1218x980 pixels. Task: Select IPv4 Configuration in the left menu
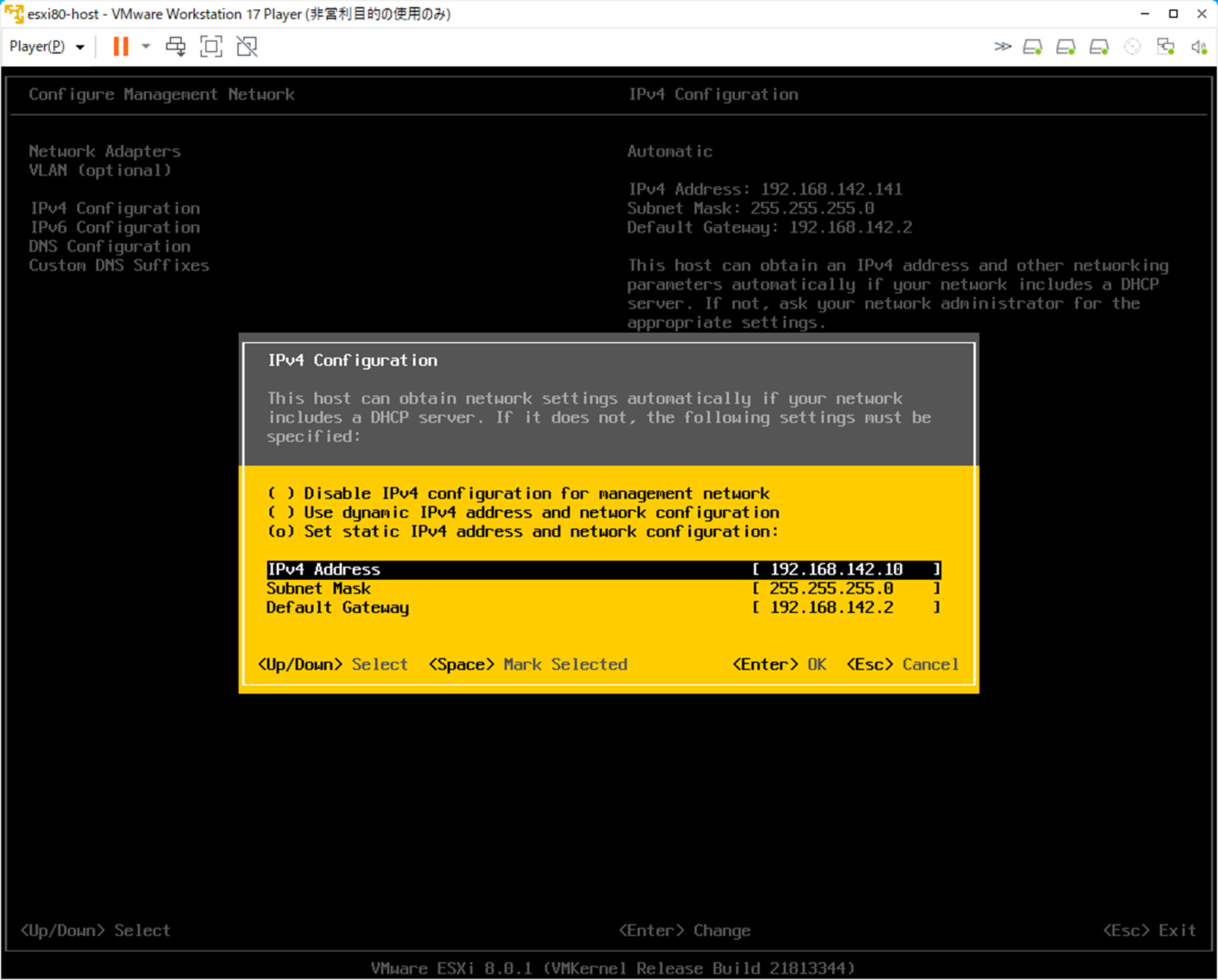coord(115,208)
